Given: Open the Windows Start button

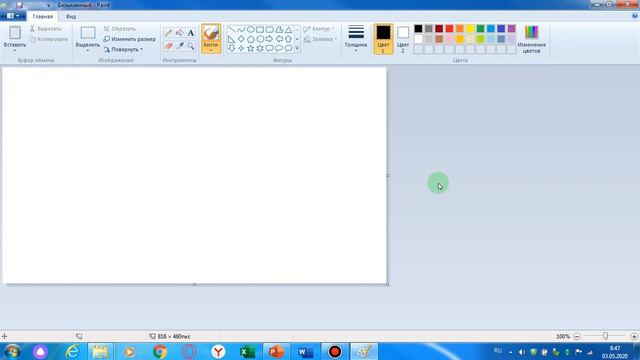Looking at the screenshot, I should 12,351.
